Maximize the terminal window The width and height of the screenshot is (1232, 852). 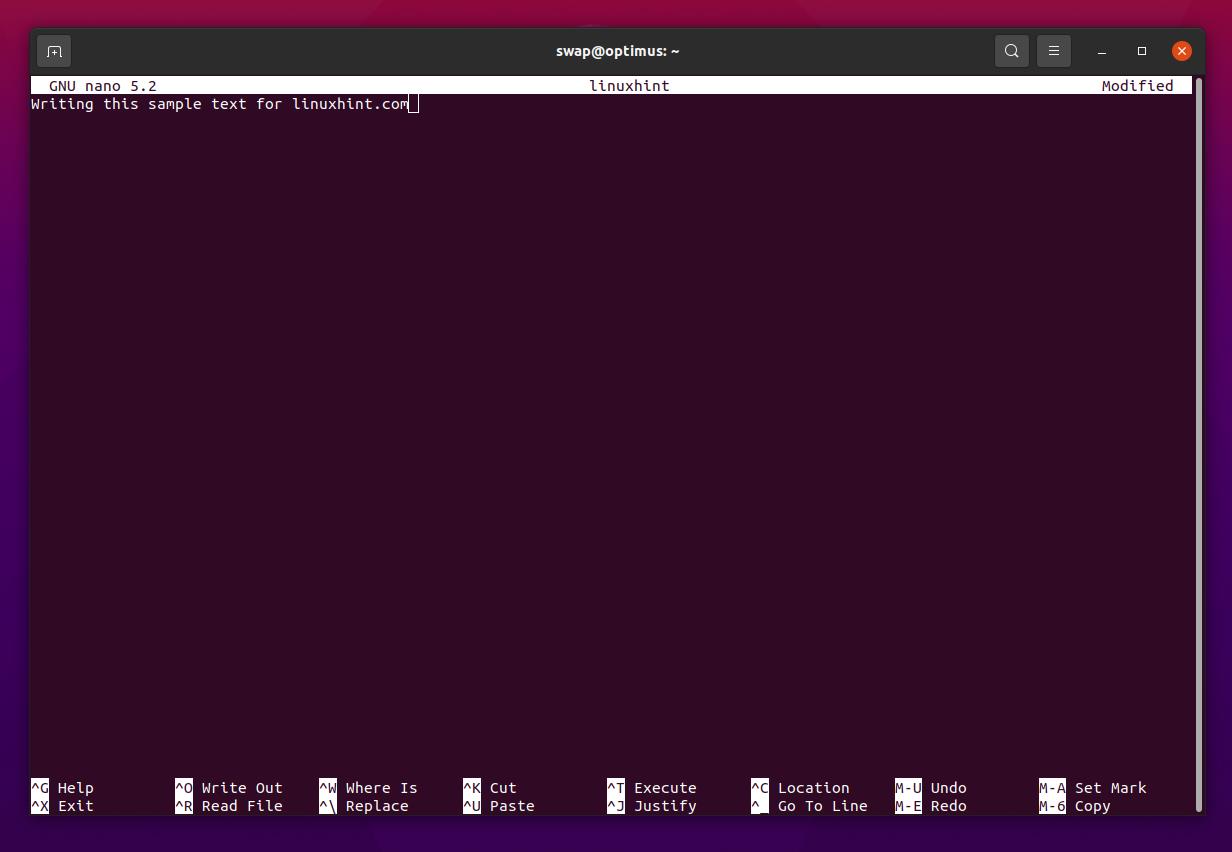pos(1141,51)
